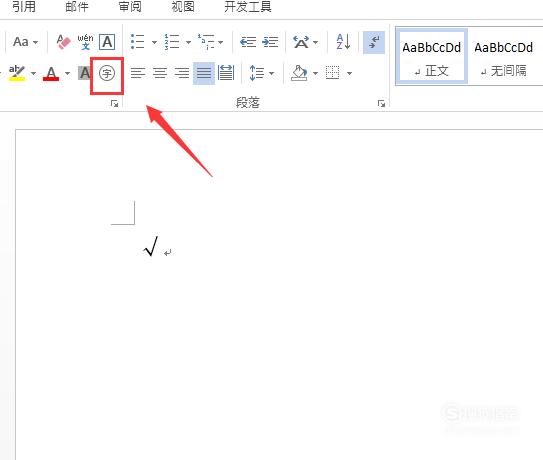Toggle show/hide paragraph marks
The height and width of the screenshot is (460, 543).
pos(374,42)
